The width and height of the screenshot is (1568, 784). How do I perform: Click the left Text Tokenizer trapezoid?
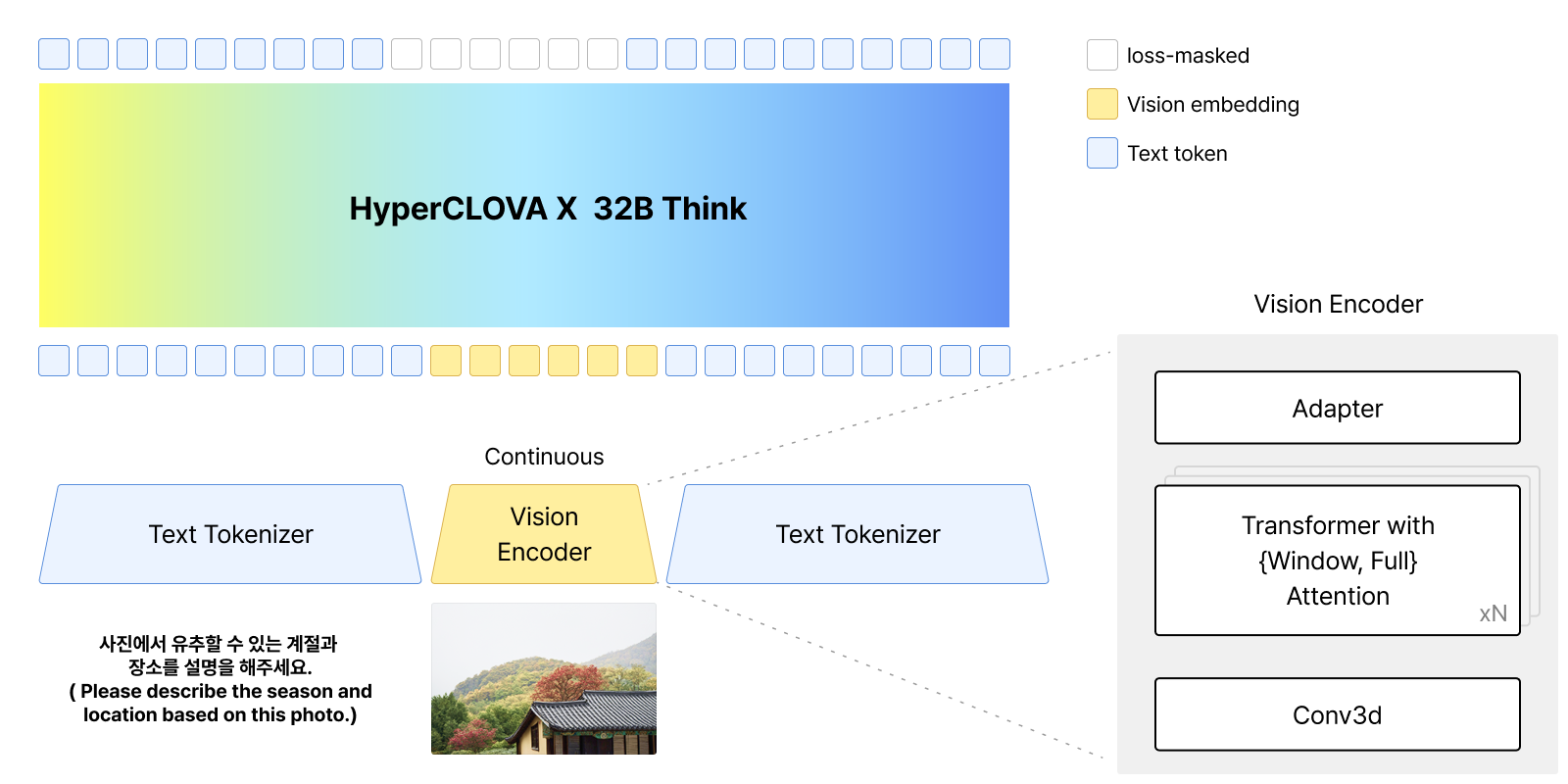pyautogui.click(x=230, y=534)
